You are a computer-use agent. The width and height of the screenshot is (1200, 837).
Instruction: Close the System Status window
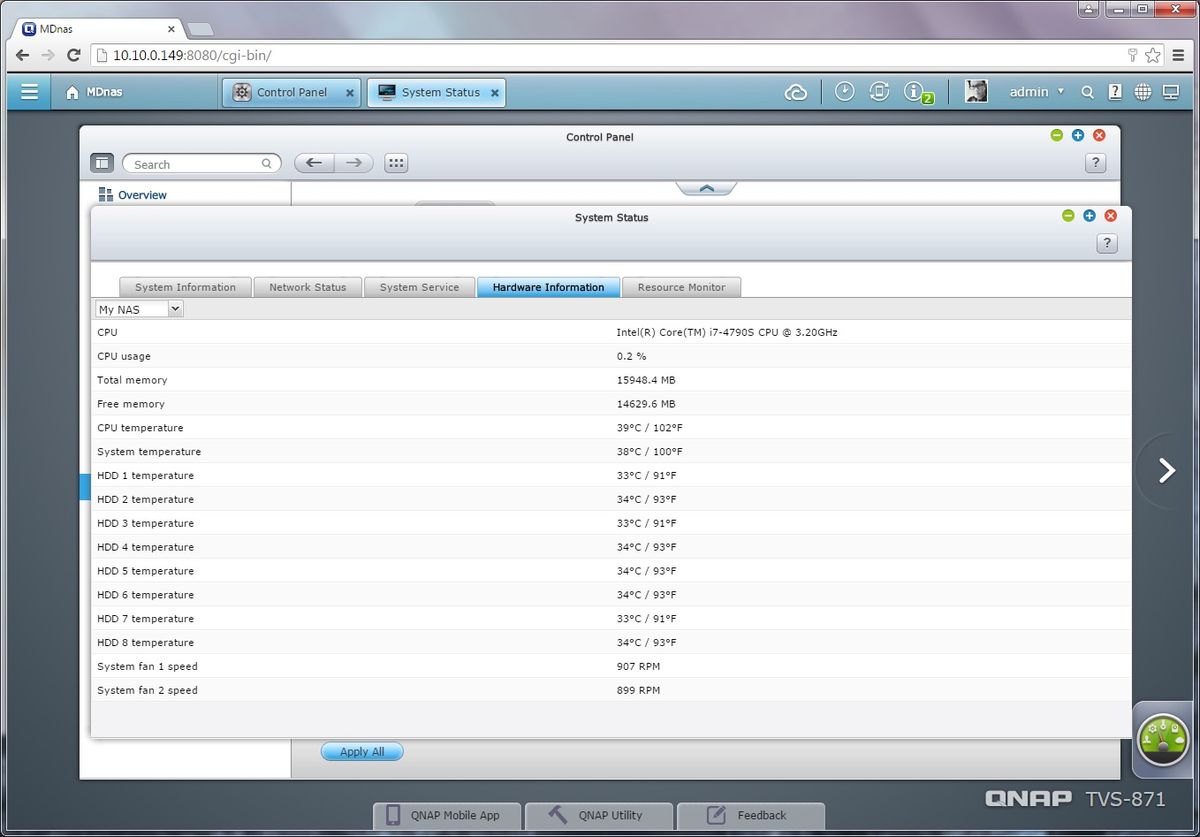1110,216
